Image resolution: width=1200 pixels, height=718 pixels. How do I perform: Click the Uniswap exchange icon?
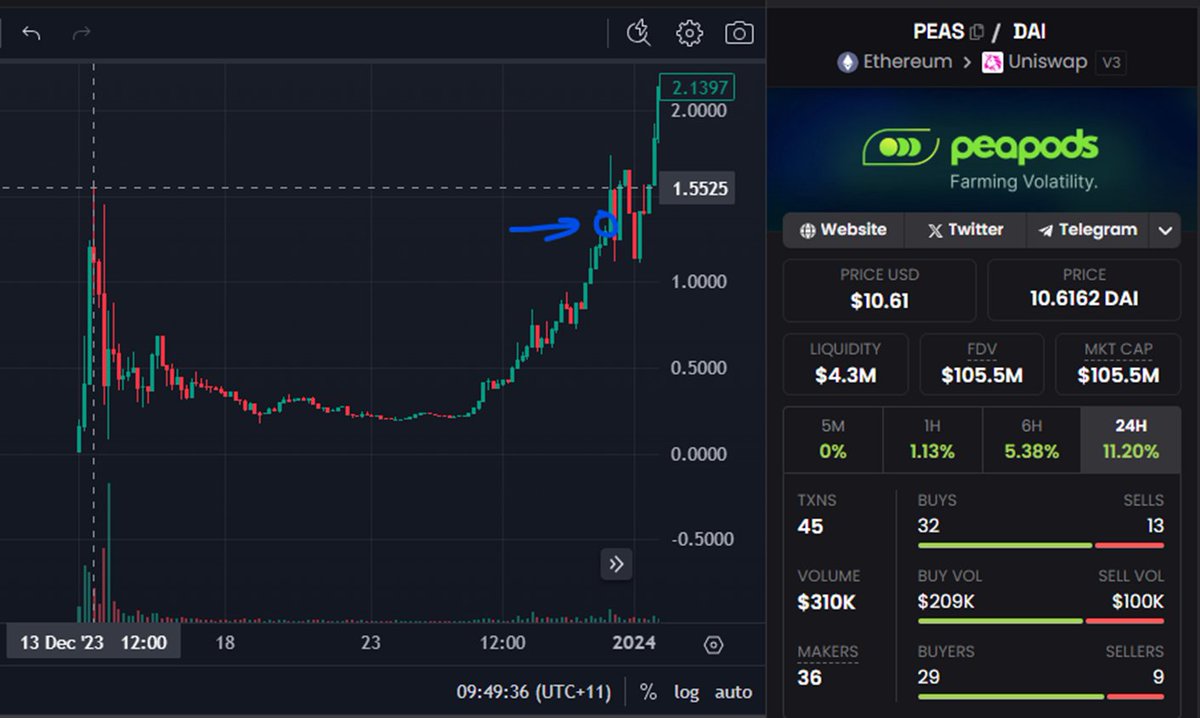pyautogui.click(x=993, y=62)
